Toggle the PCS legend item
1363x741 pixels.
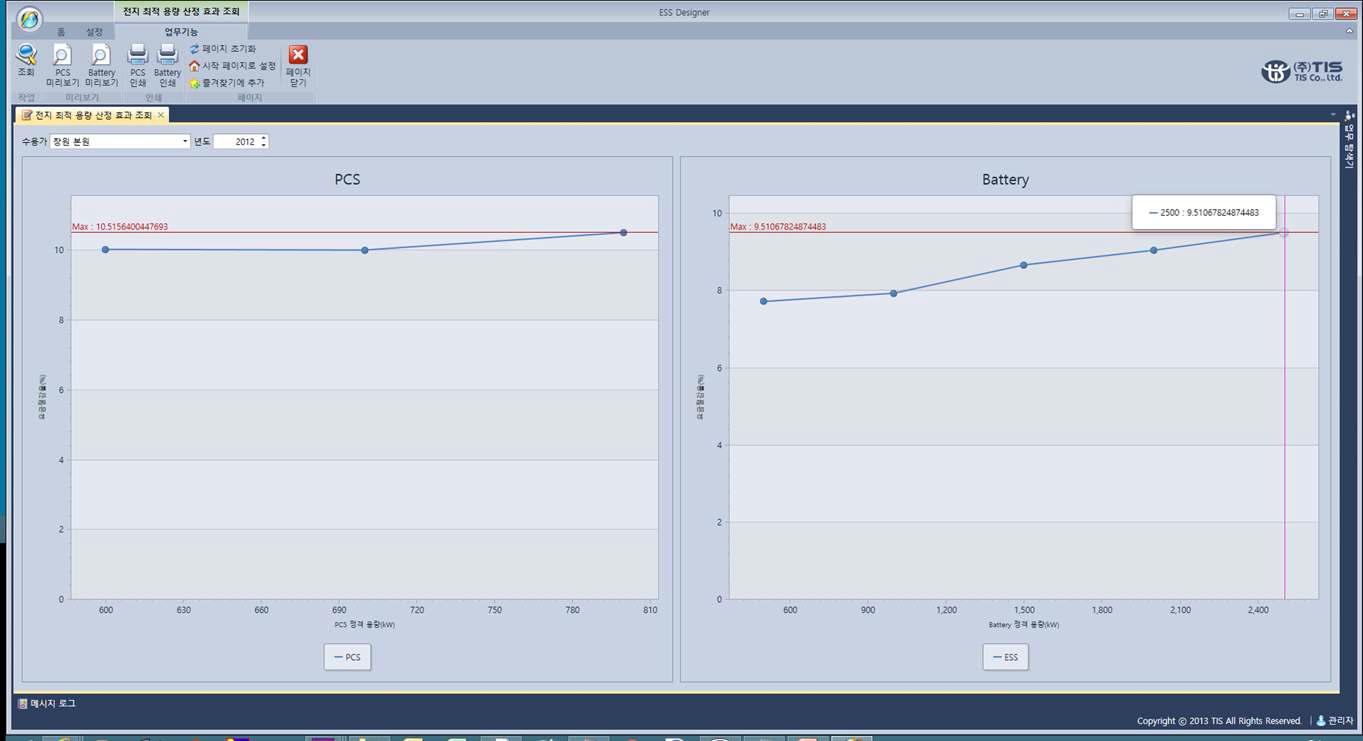(347, 657)
